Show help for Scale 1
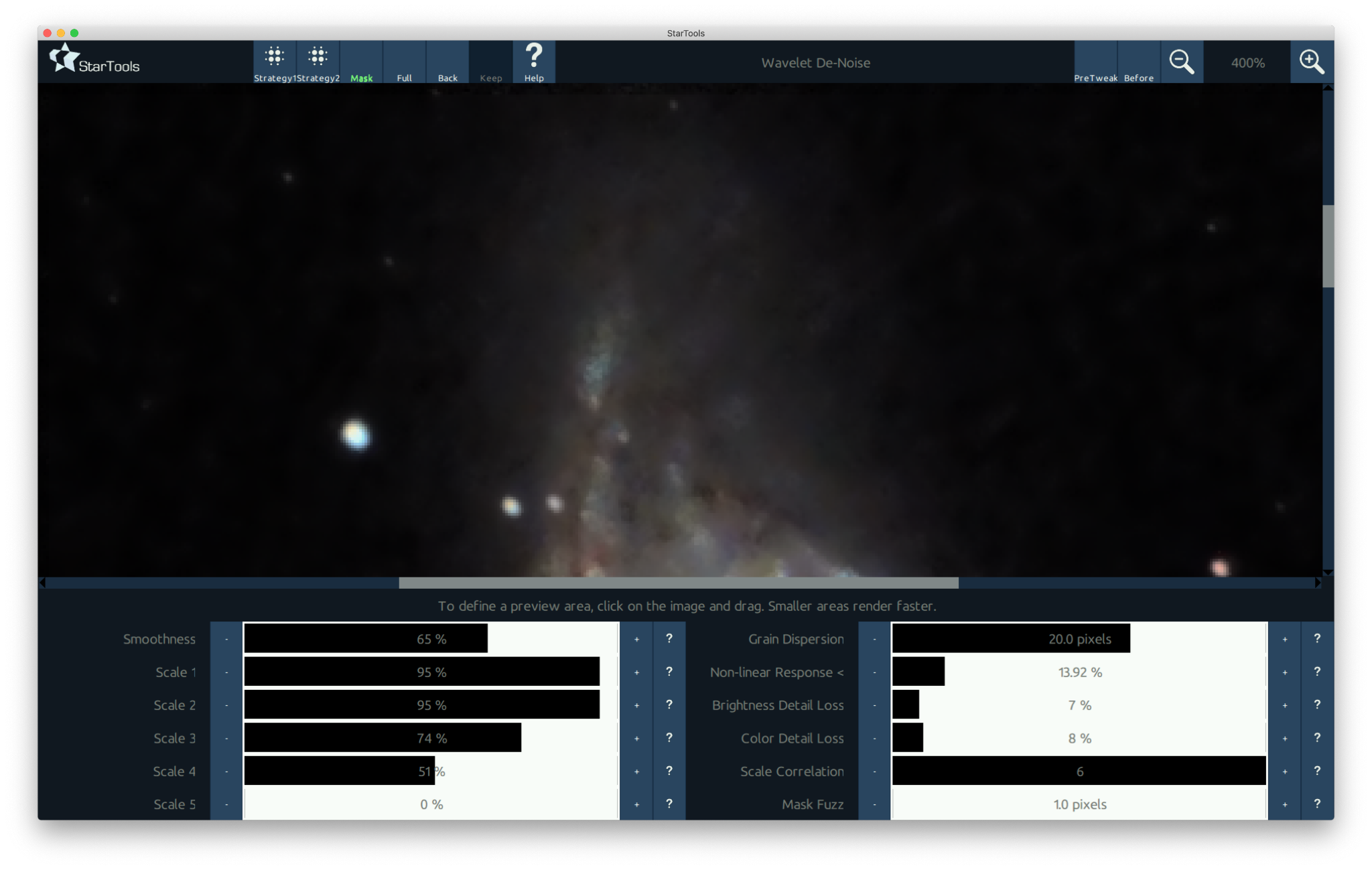 (x=669, y=672)
